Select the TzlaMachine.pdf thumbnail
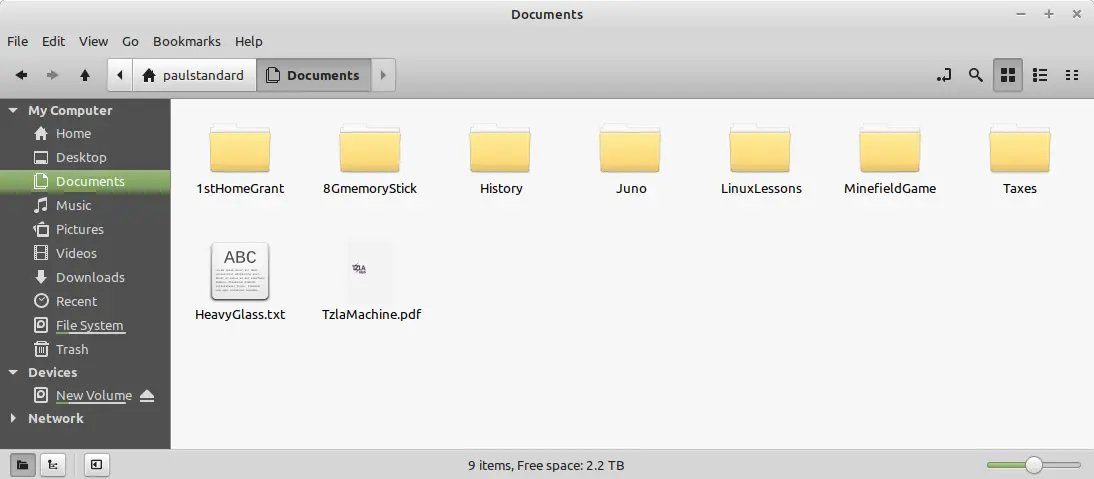1094x479 pixels. 370,271
